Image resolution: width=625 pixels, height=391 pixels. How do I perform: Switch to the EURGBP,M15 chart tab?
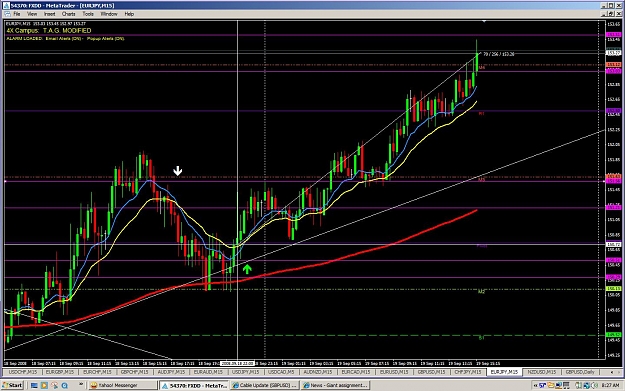pos(59,372)
